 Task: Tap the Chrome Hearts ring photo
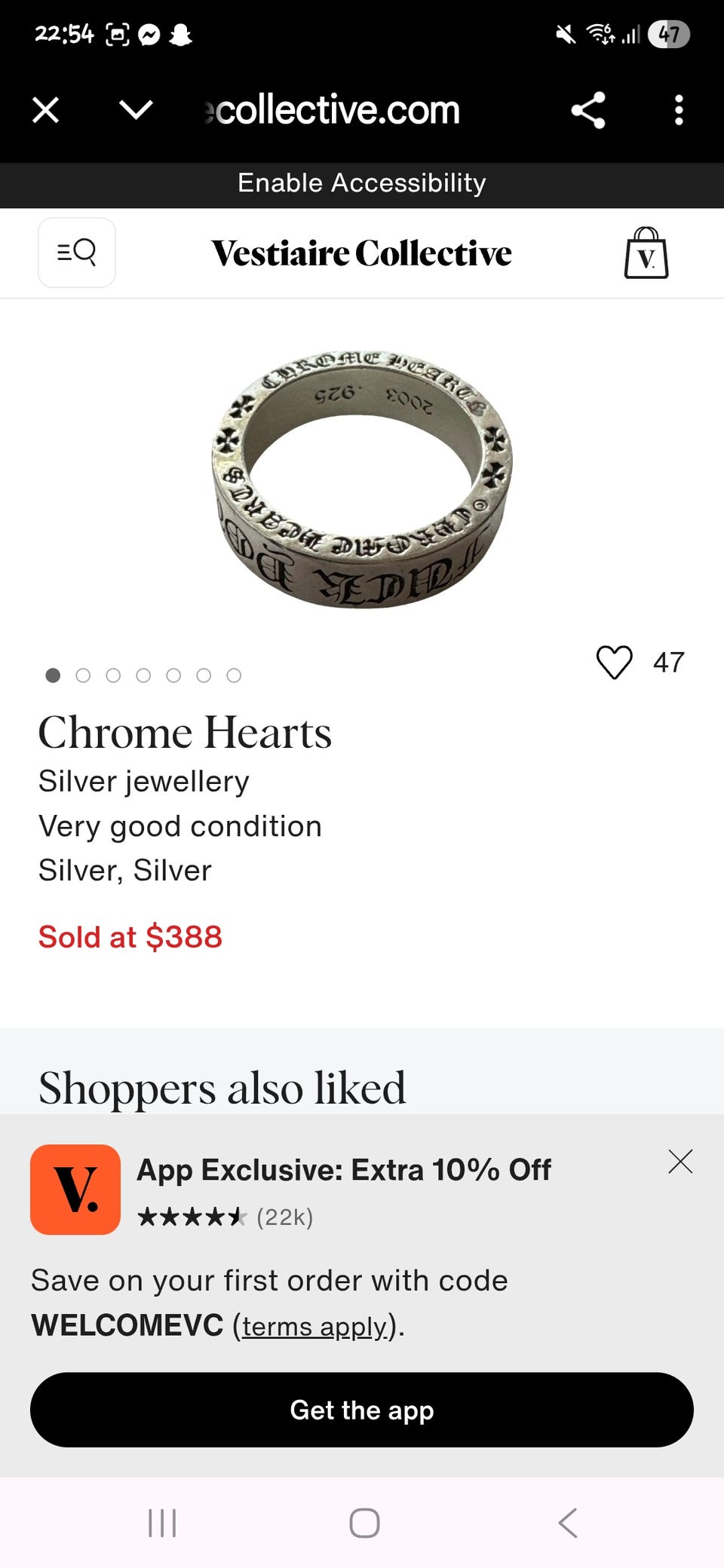click(x=362, y=479)
